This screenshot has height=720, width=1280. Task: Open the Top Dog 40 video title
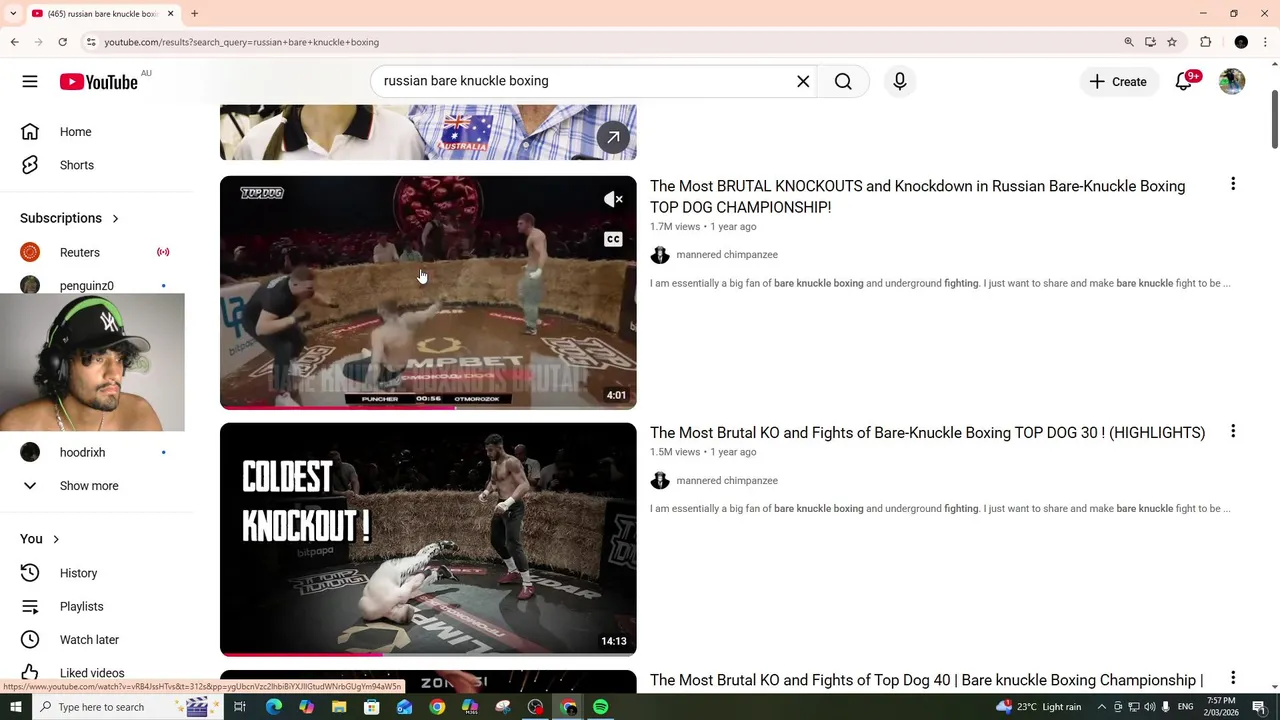[x=926, y=680]
